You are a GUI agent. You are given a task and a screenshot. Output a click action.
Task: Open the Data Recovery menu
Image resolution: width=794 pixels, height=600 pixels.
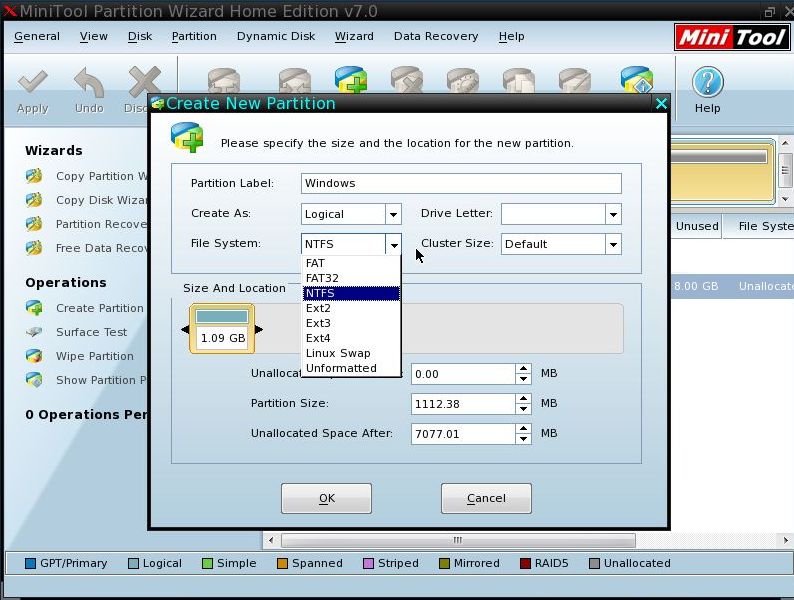point(436,36)
